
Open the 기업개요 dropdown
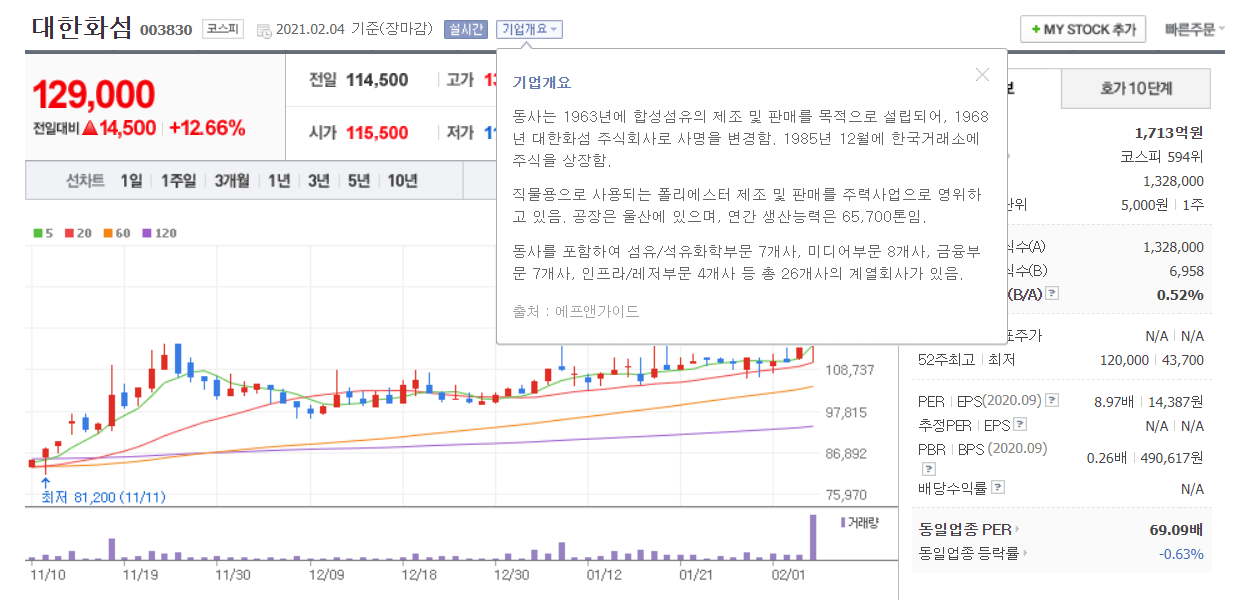(x=530, y=29)
